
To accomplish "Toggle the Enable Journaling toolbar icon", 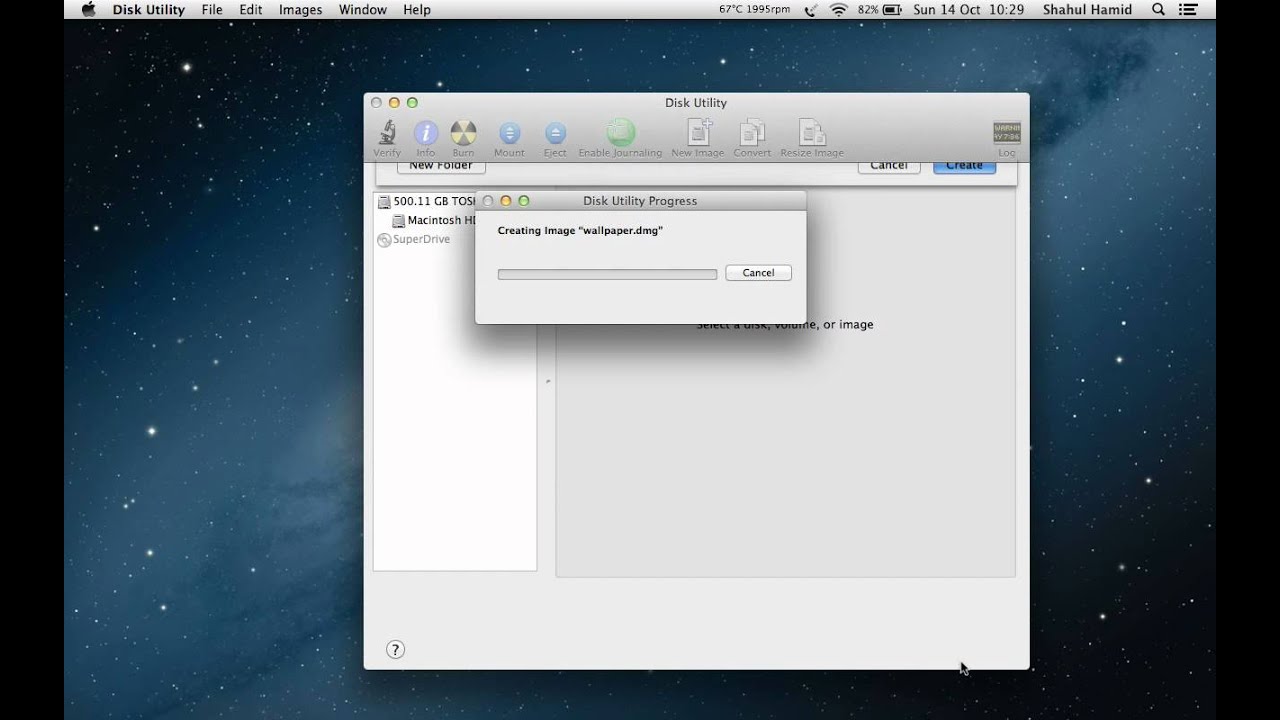I will [x=620, y=138].
